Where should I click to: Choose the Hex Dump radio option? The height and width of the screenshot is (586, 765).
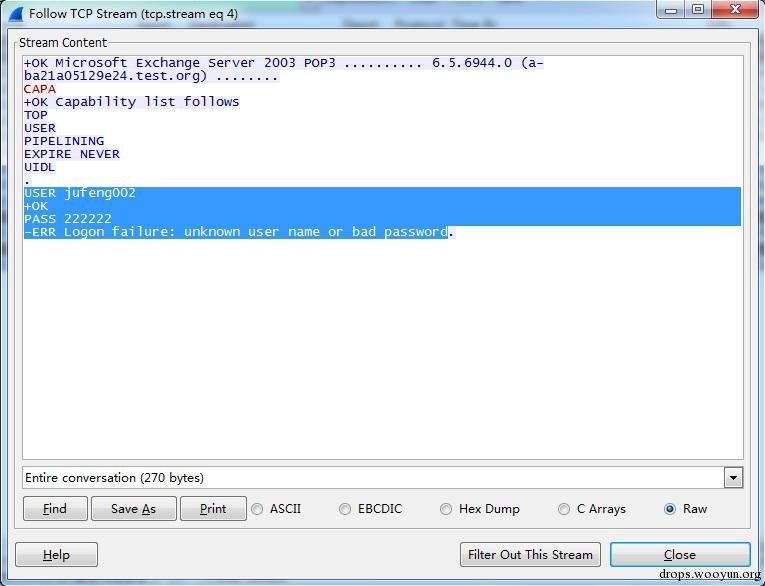coord(446,509)
